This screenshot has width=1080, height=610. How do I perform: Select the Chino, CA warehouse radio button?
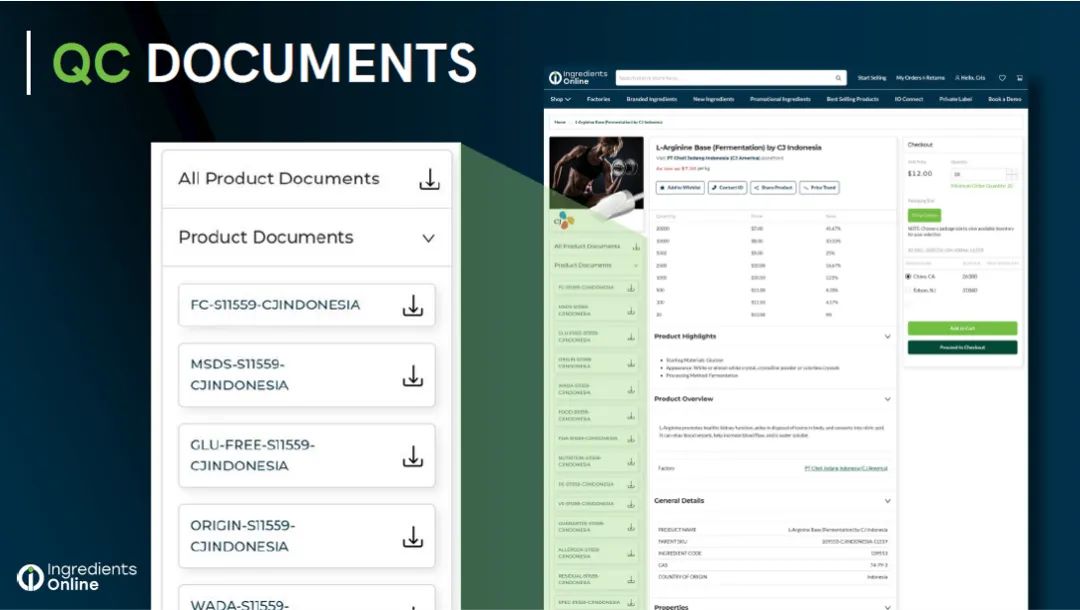[x=908, y=276]
